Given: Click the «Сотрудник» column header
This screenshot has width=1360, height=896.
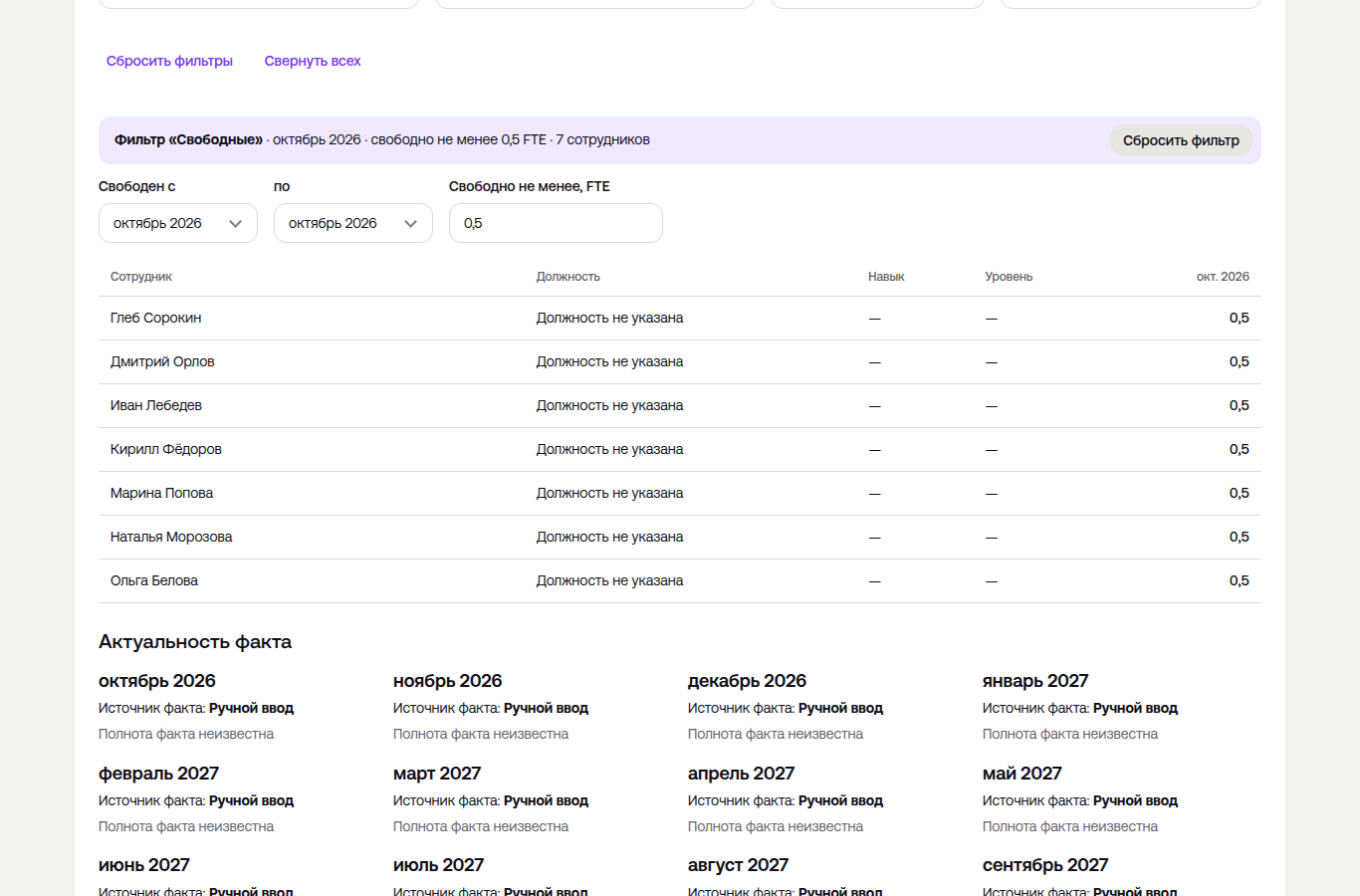Looking at the screenshot, I should click(141, 277).
